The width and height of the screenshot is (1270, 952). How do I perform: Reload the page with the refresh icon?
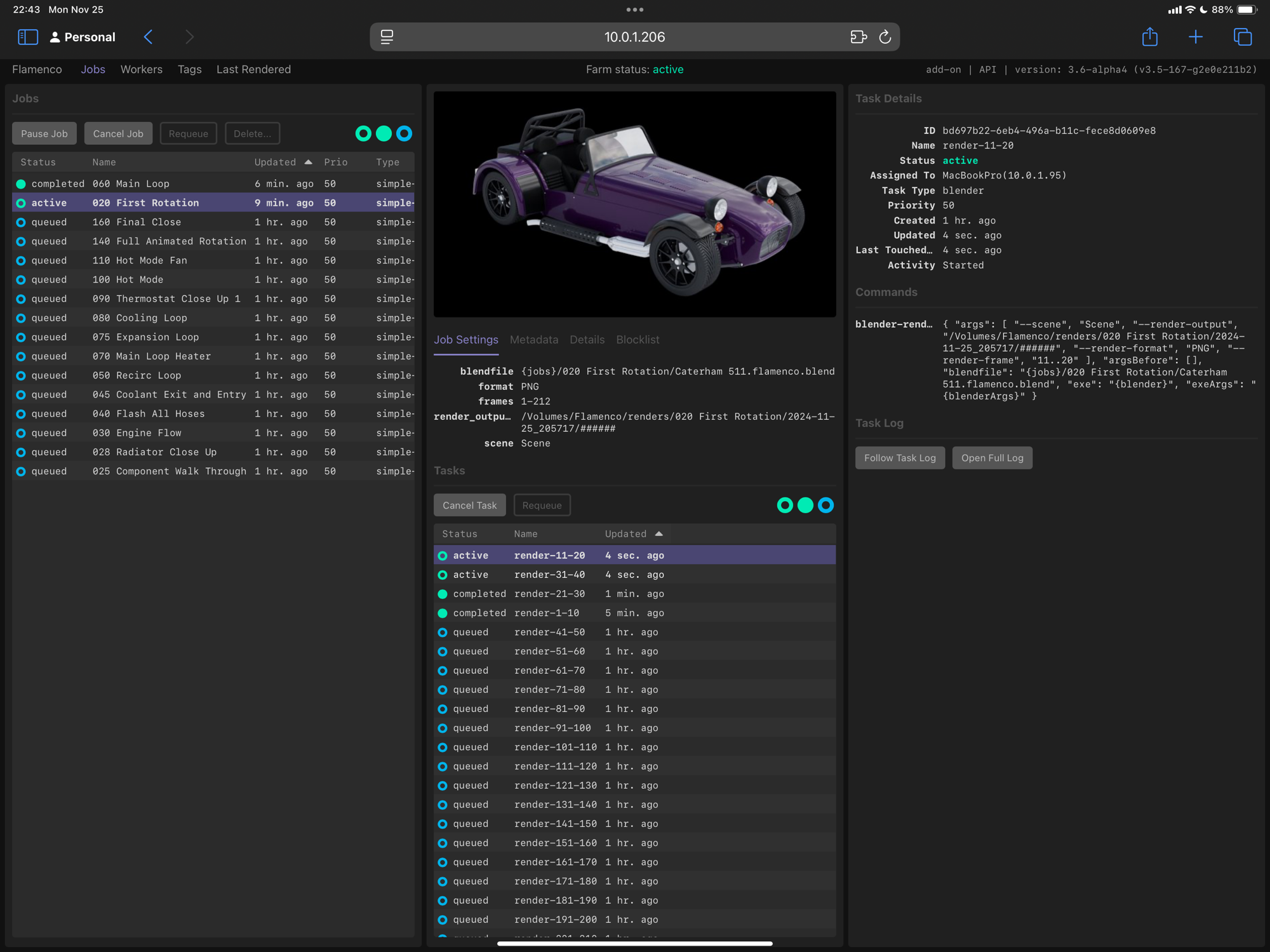[x=885, y=37]
